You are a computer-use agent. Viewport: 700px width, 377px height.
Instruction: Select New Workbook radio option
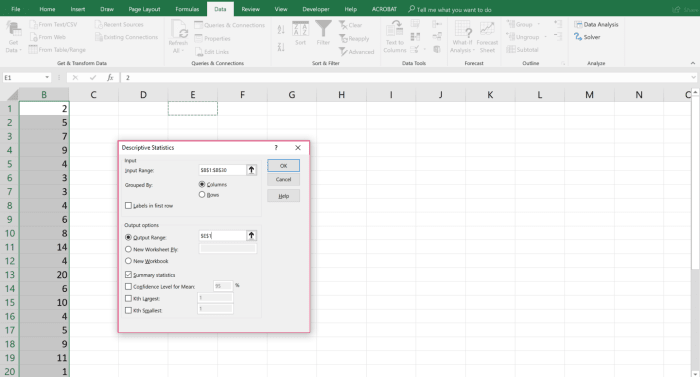point(129,261)
